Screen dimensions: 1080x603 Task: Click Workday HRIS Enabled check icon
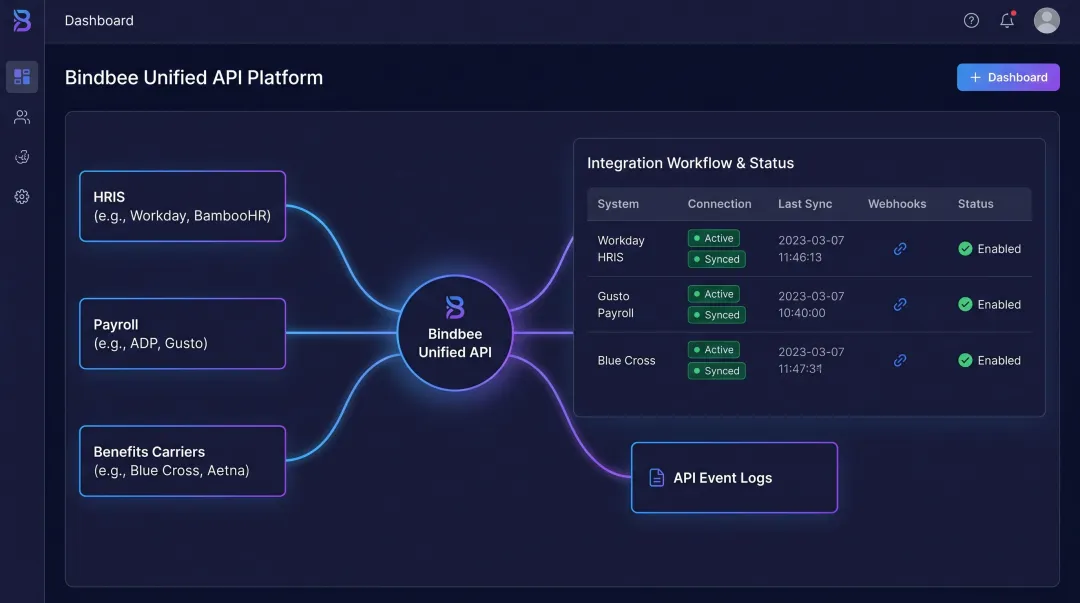tap(965, 249)
